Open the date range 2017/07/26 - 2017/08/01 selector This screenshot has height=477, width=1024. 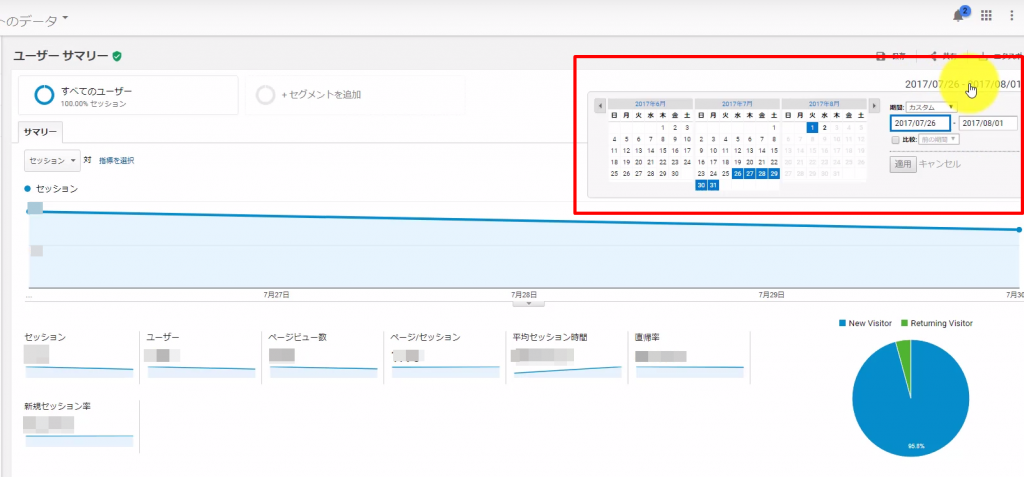962,84
